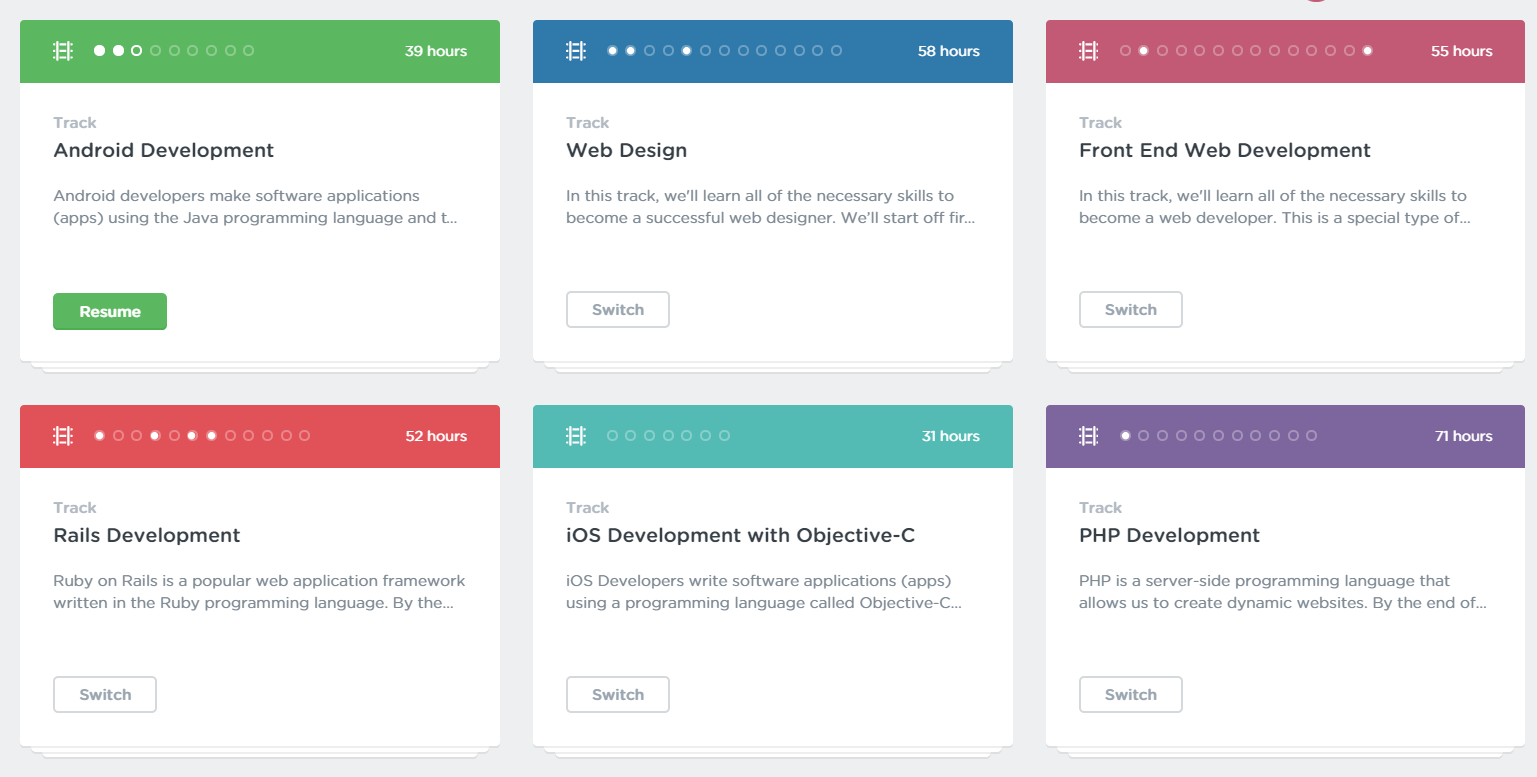
Task: Click the track icon on PHP Development header
Action: point(1089,436)
